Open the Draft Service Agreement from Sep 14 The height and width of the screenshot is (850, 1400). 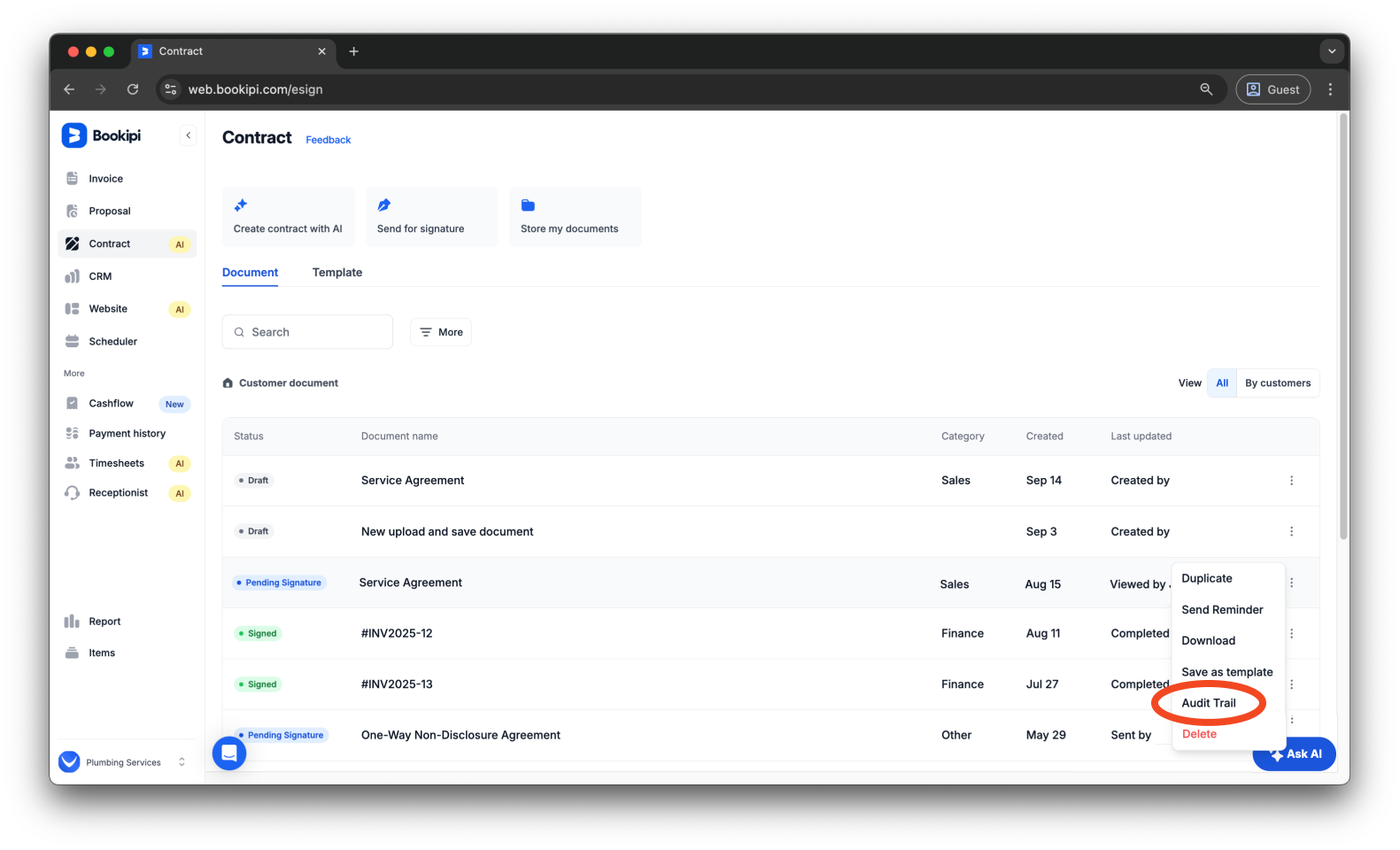pyautogui.click(x=413, y=481)
